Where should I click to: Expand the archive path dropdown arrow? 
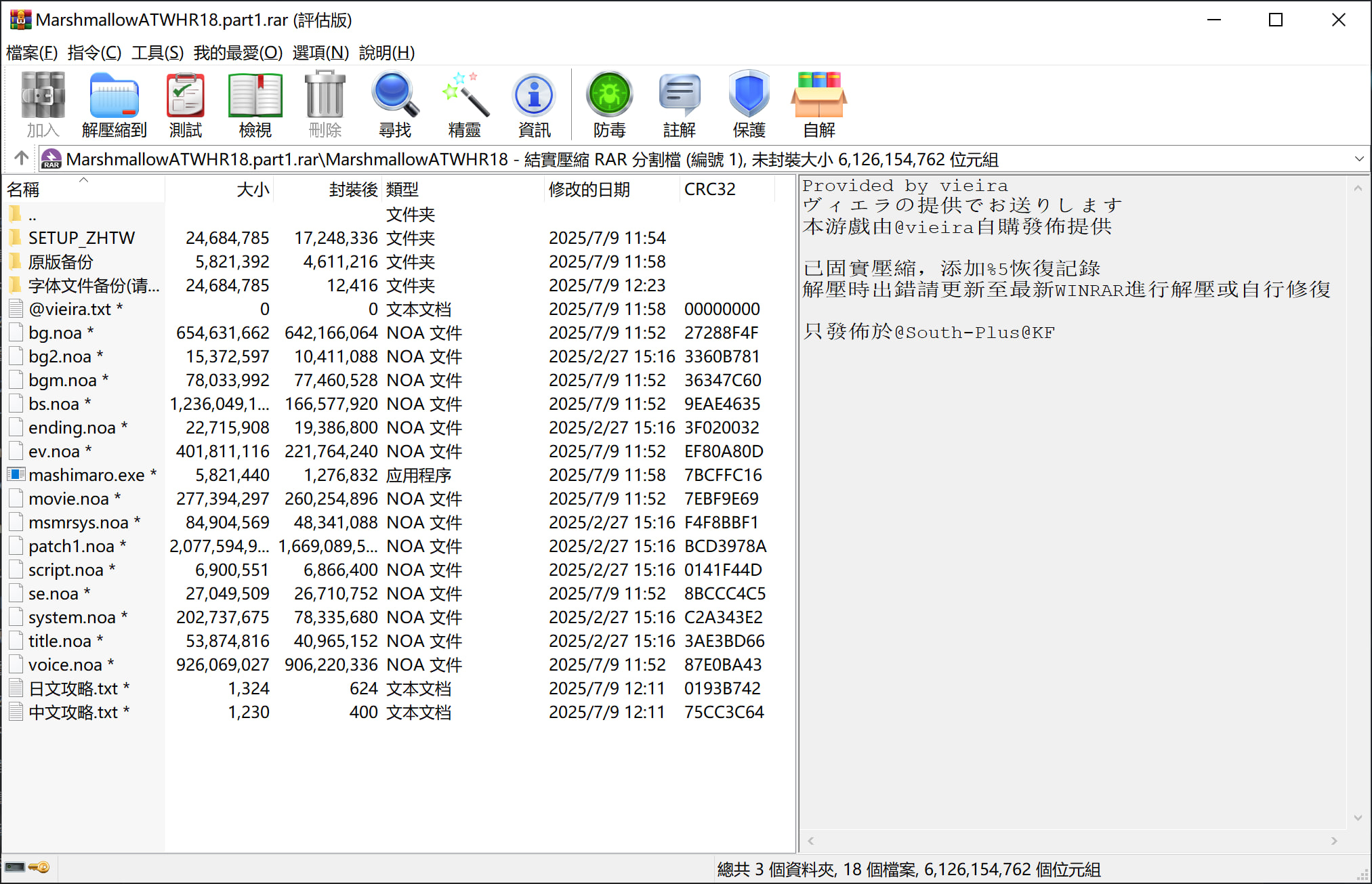[x=1358, y=159]
